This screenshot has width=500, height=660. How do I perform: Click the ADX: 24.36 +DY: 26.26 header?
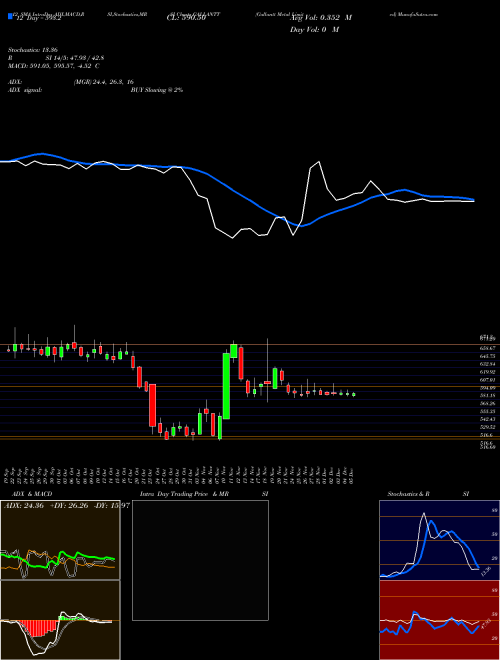click(x=66, y=506)
